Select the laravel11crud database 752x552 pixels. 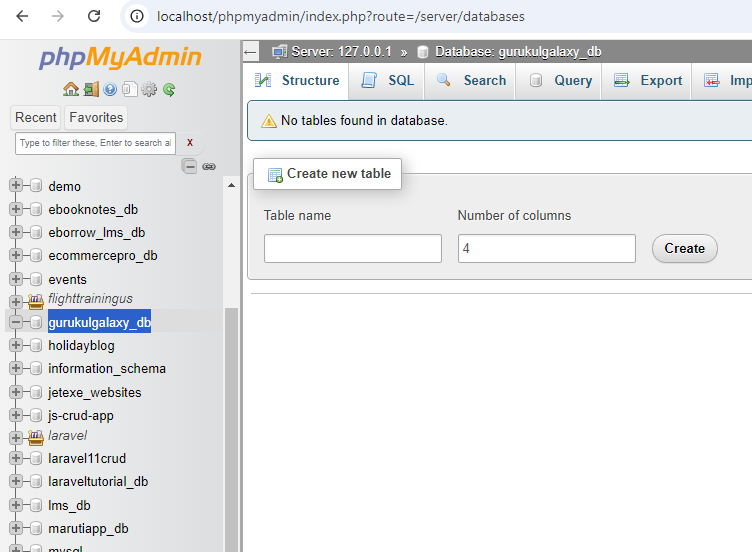(x=87, y=458)
